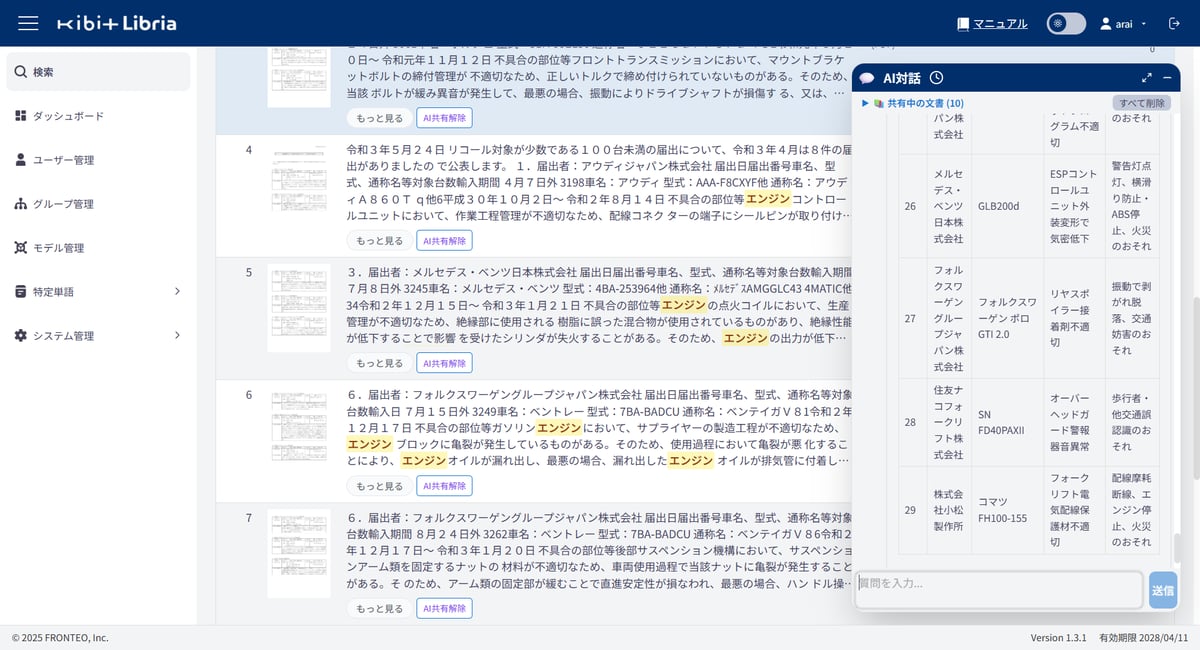Click もっと見る on result 5
Screen dimensions: 1200x650
tap(380, 363)
